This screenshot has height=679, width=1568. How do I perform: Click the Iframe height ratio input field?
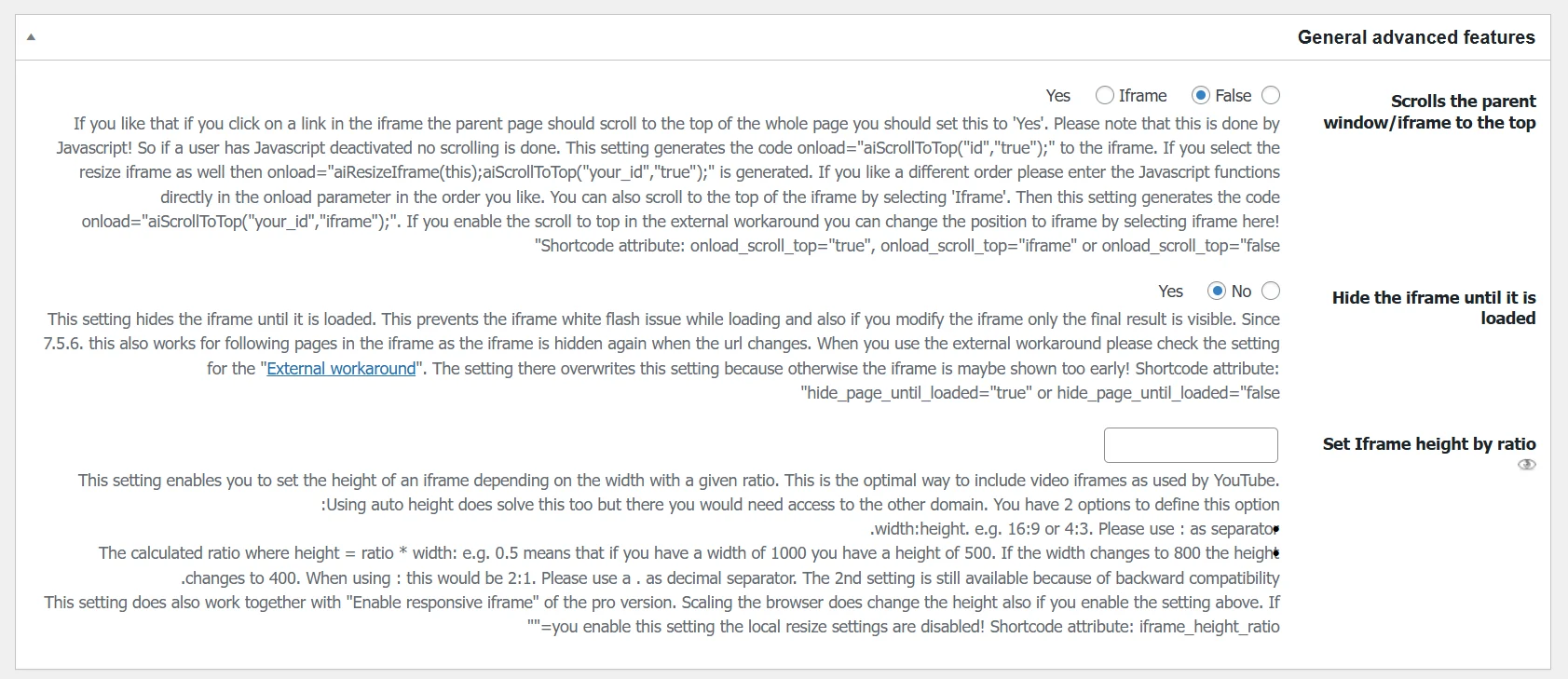[1190, 445]
